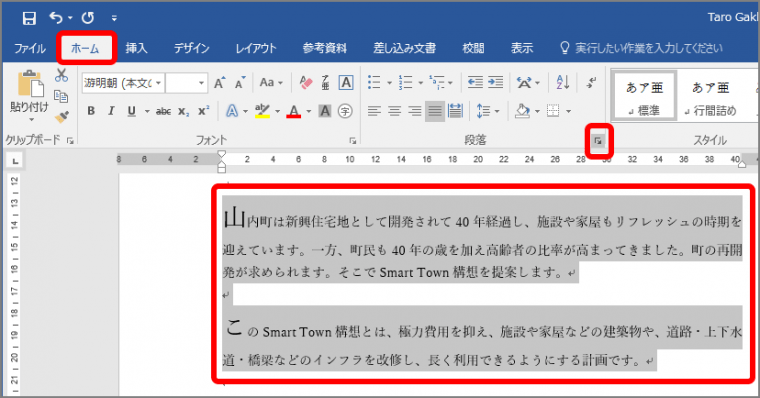This screenshot has width=760, height=398.
Task: Open line and paragraph spacing menu
Action: tap(488, 111)
